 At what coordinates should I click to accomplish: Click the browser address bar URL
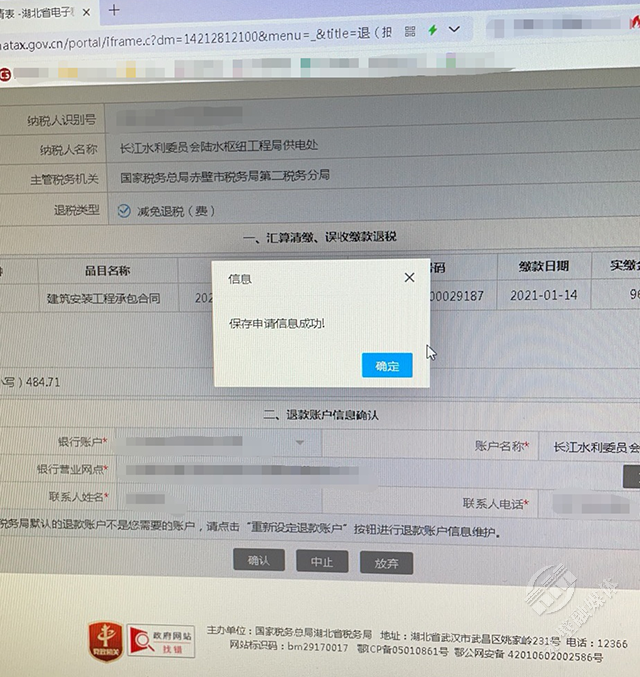pyautogui.click(x=194, y=38)
